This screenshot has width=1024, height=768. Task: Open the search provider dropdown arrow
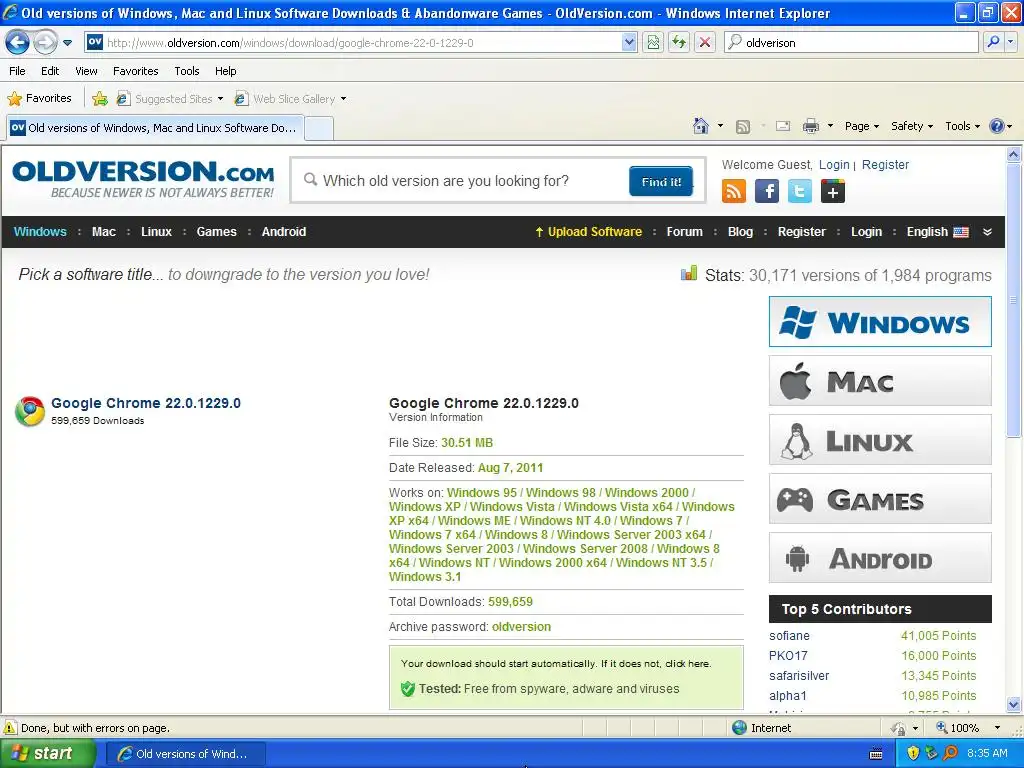pos(1011,42)
